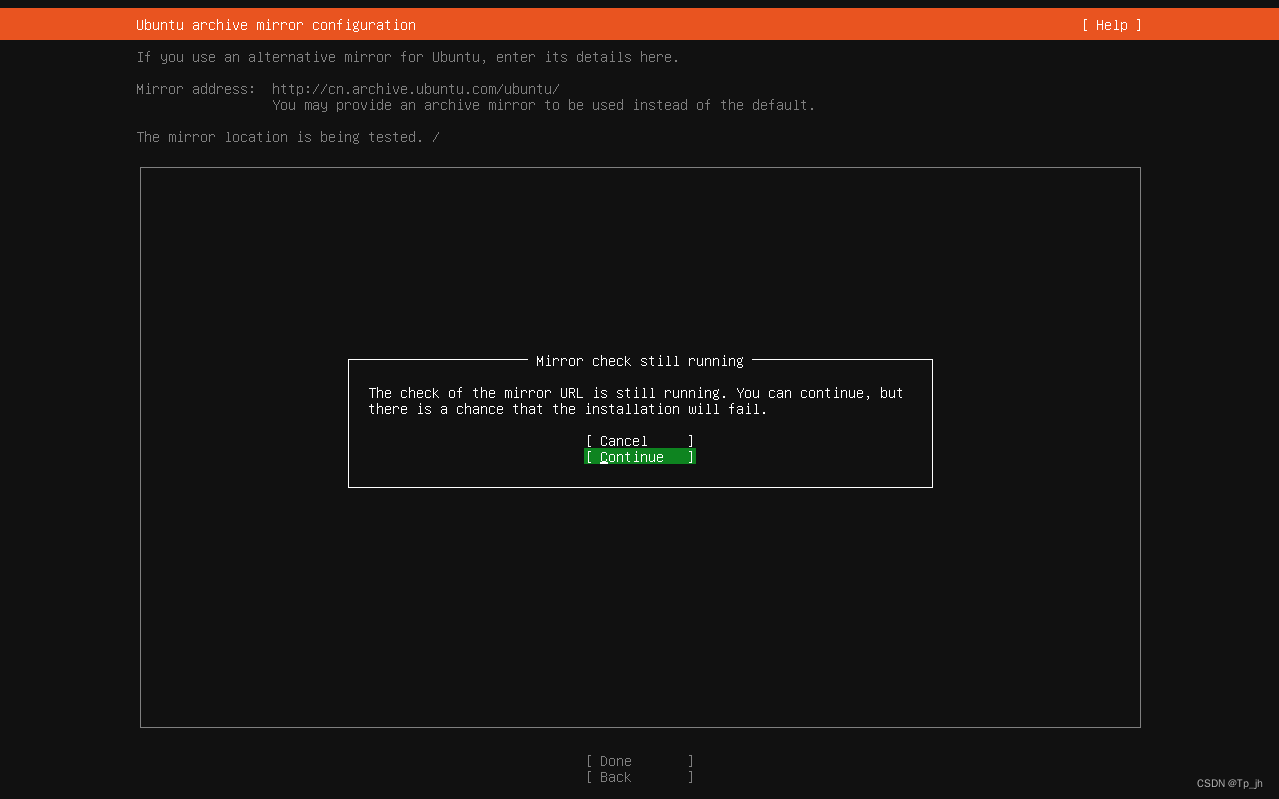The width and height of the screenshot is (1279, 799).
Task: Select the Back button at bottom
Action: (x=640, y=777)
